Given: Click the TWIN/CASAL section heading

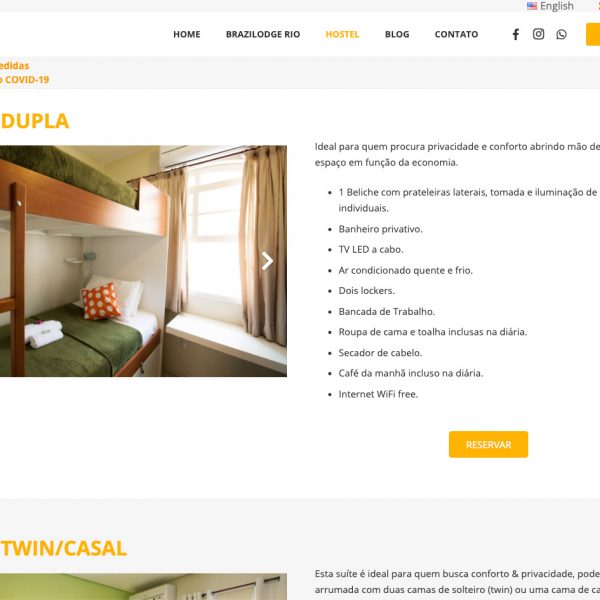Looking at the screenshot, I should click(63, 548).
